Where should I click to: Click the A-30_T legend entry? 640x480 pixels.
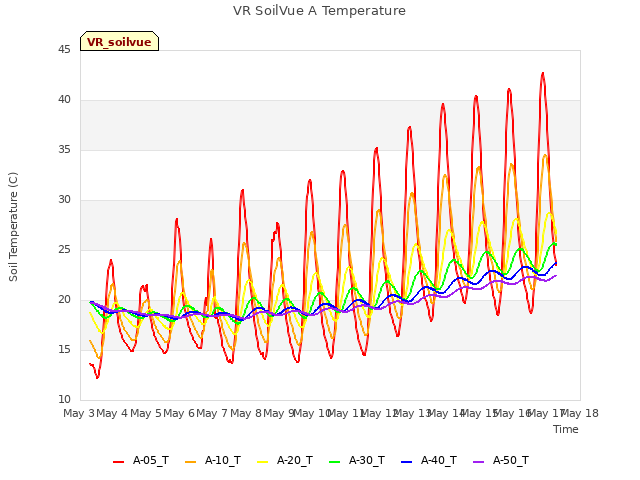[357, 461]
